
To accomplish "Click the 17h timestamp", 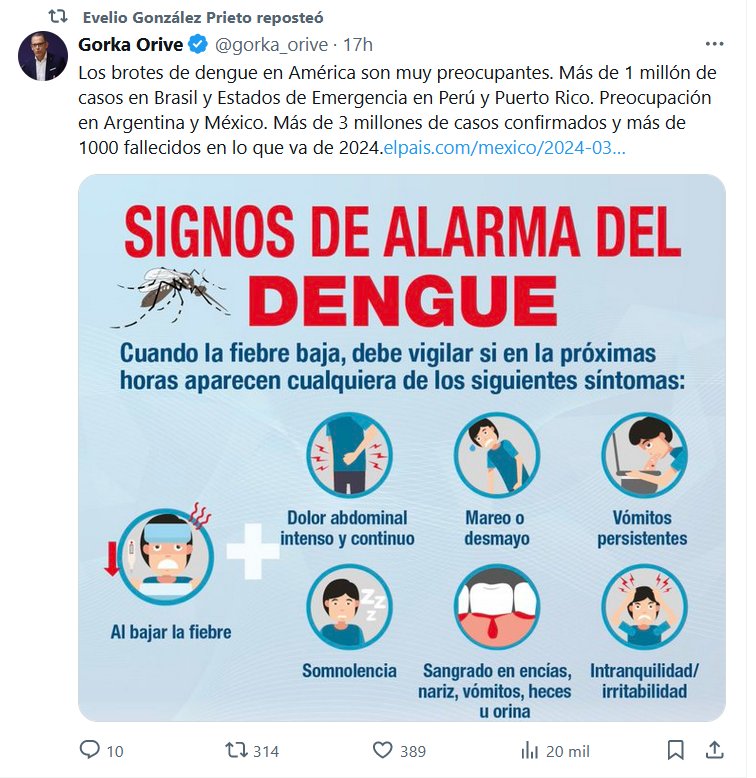I will [x=358, y=45].
